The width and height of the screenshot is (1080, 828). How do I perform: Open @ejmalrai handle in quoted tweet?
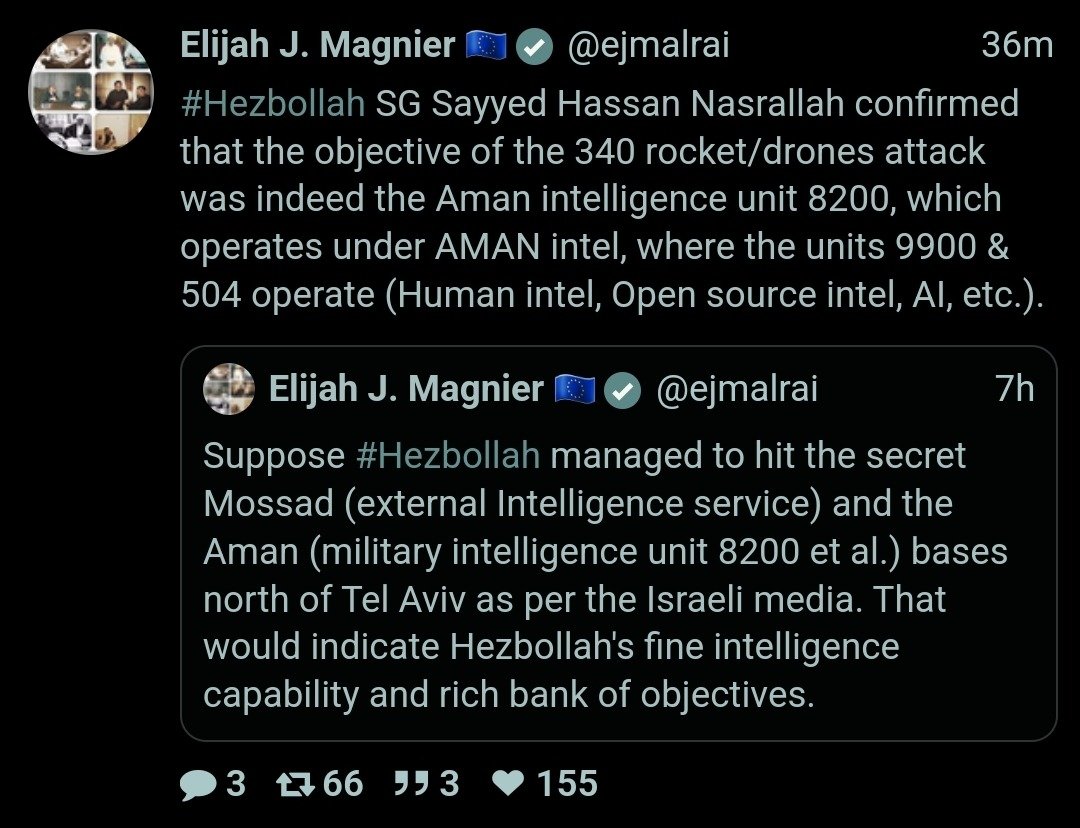[737, 389]
